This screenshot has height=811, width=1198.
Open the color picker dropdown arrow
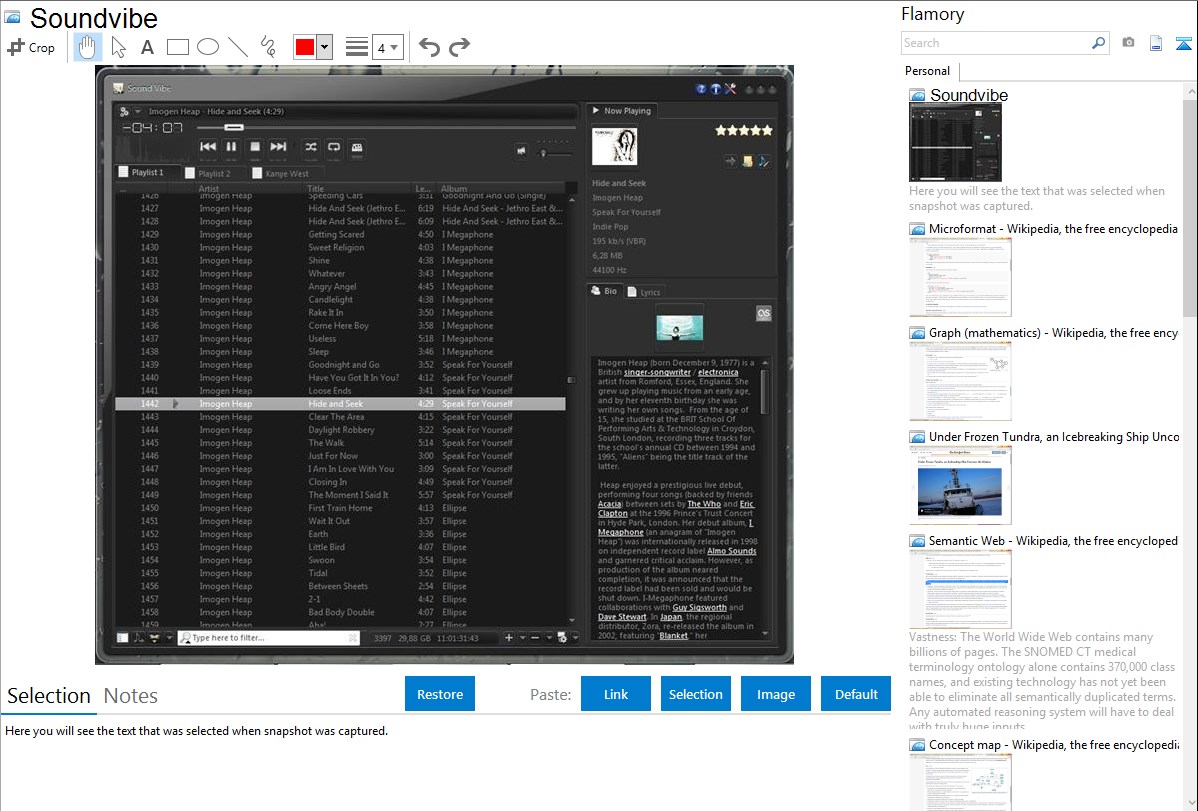coord(324,47)
